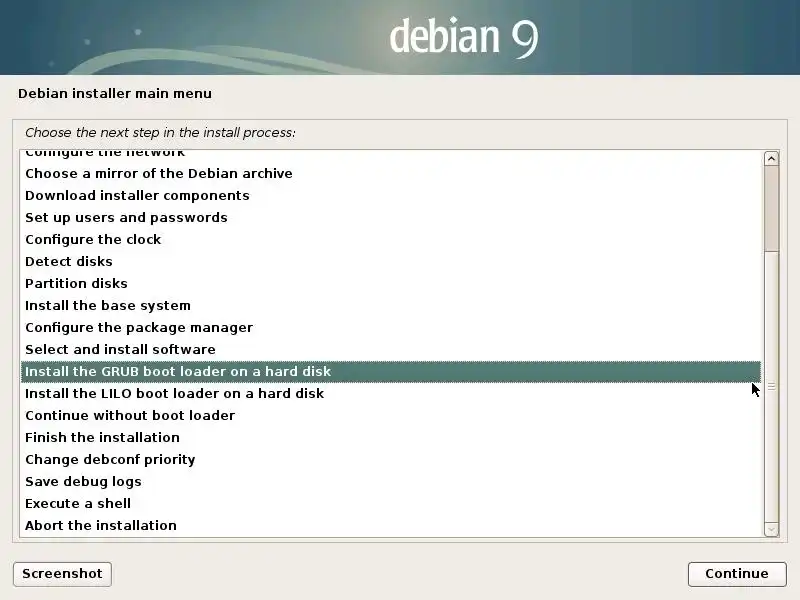Viewport: 800px width, 600px height.
Task: Choose 'Install the LILO boot loader' option
Action: pyautogui.click(x=391, y=393)
